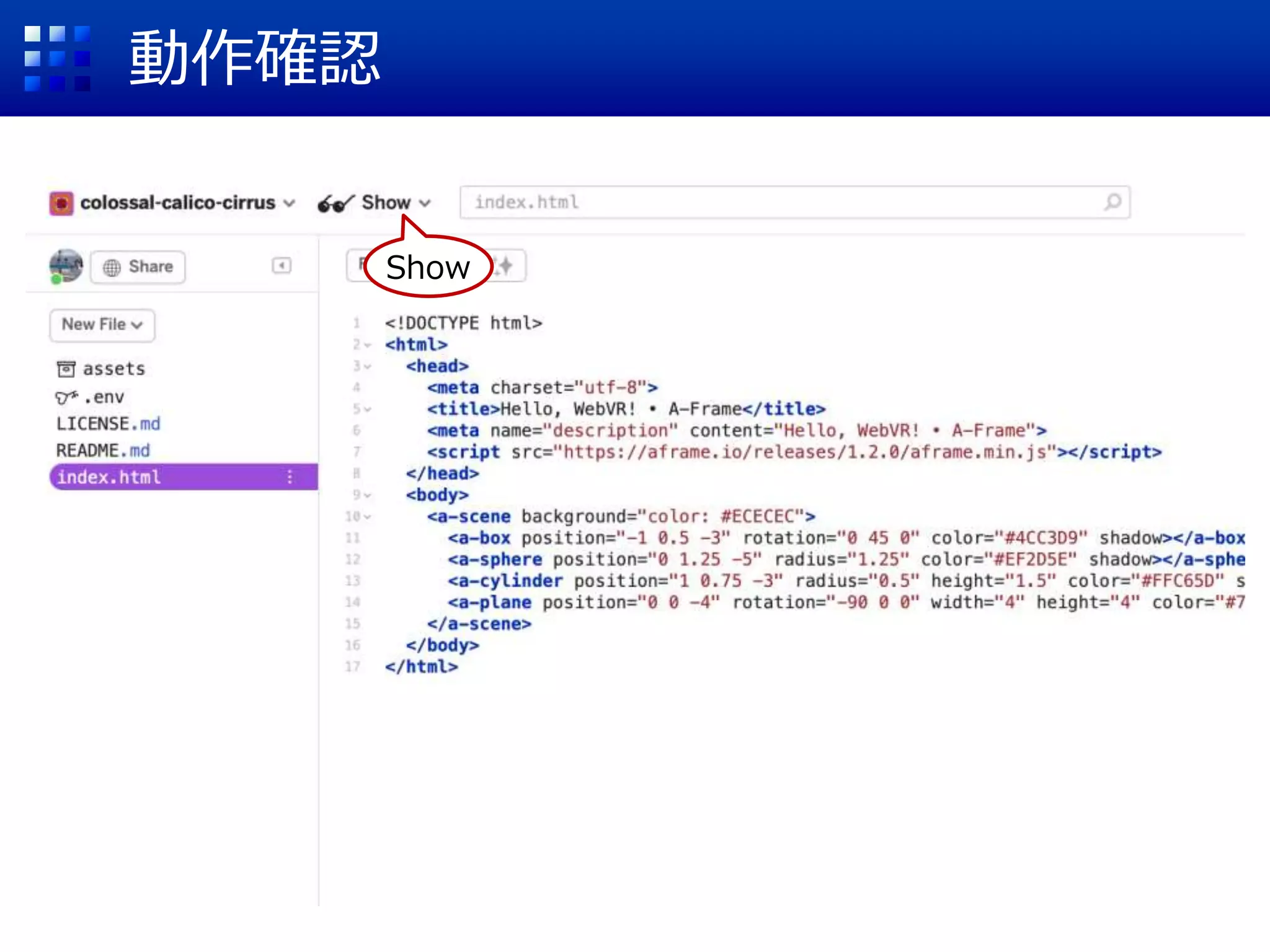Select the README.md file

point(103,450)
